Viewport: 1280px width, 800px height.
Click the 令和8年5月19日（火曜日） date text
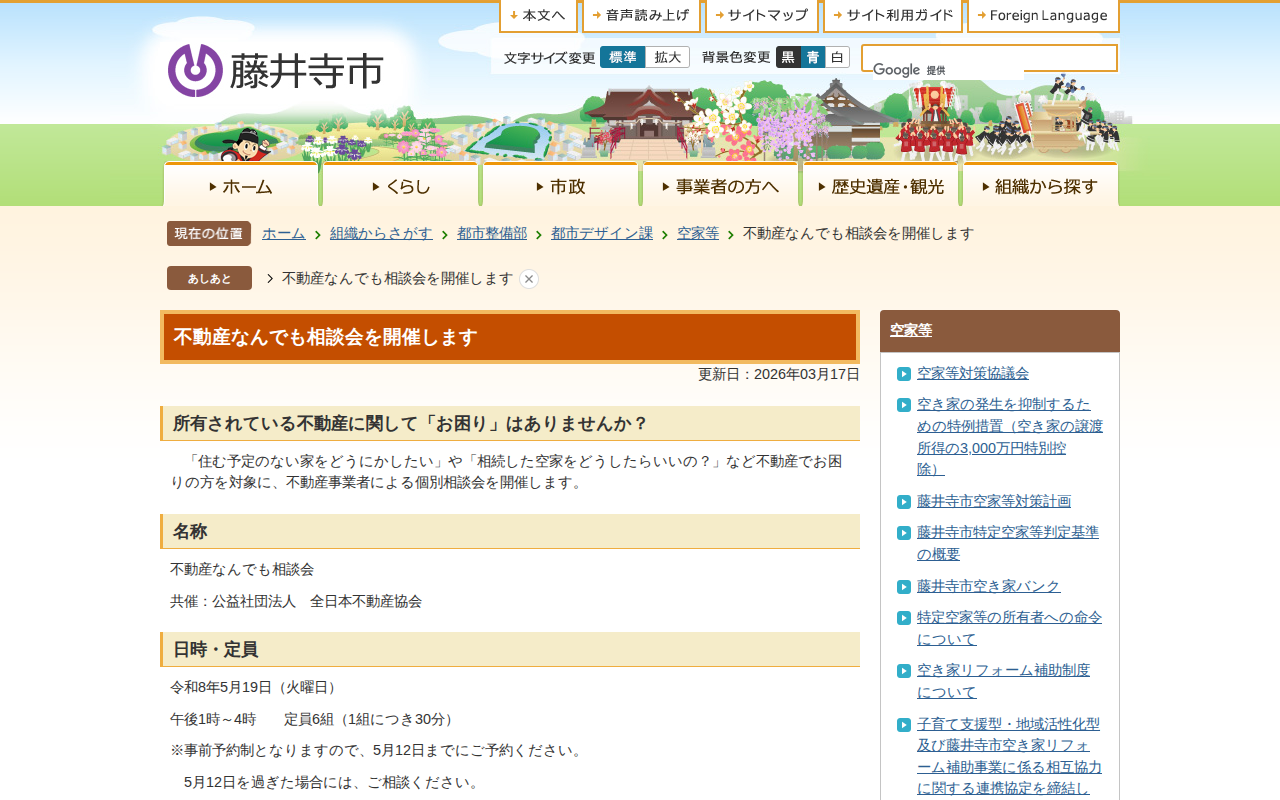(x=256, y=687)
